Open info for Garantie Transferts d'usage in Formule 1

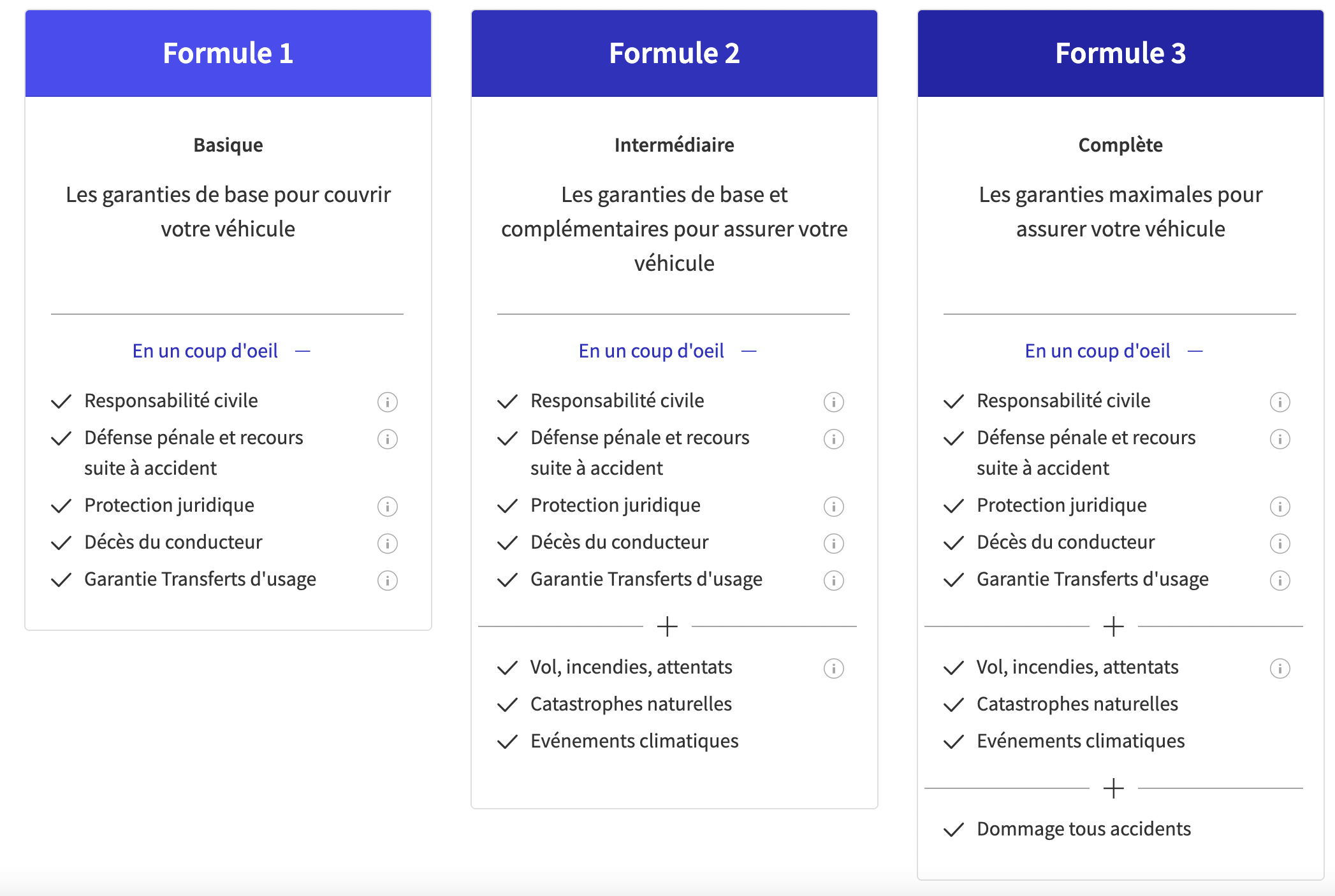point(386,581)
